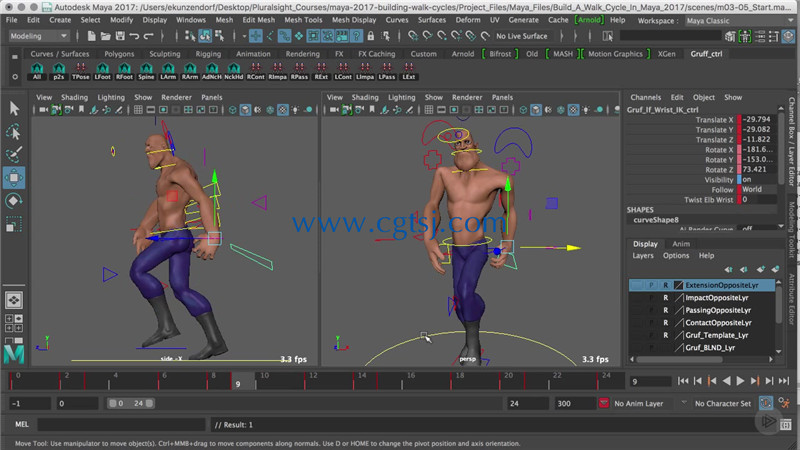Click the RCont pose shelf icon
This screenshot has width=800, height=450.
click(256, 71)
